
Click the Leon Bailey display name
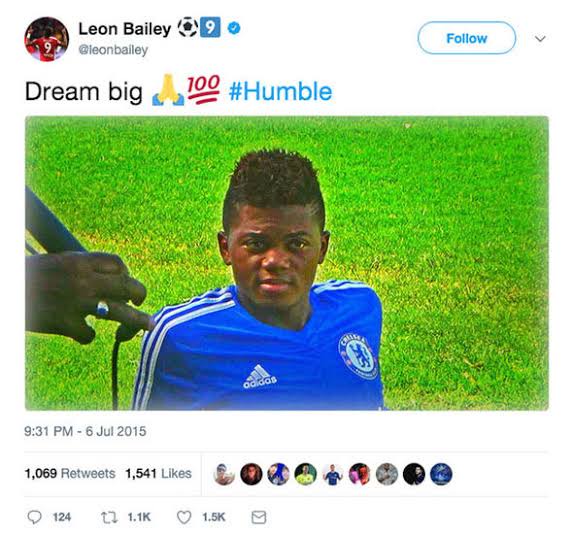(125, 29)
